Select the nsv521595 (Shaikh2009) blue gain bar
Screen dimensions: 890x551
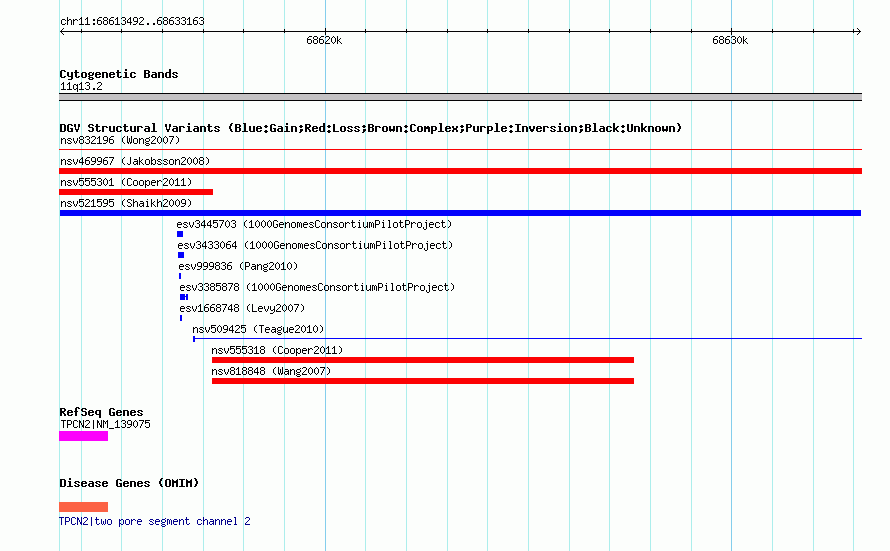(460, 213)
